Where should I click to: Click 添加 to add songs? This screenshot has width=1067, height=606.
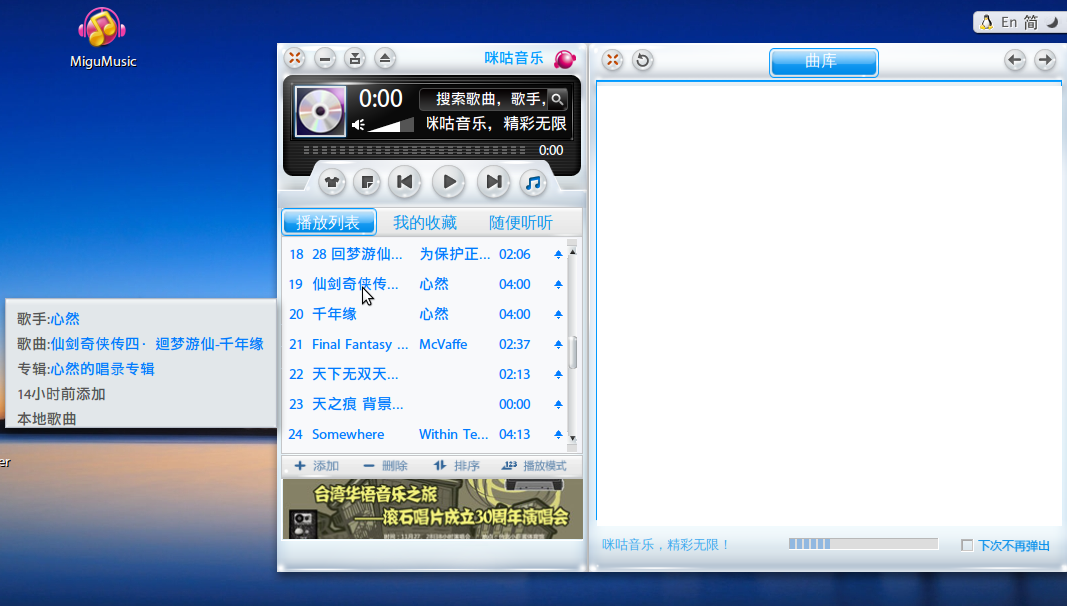coord(316,466)
